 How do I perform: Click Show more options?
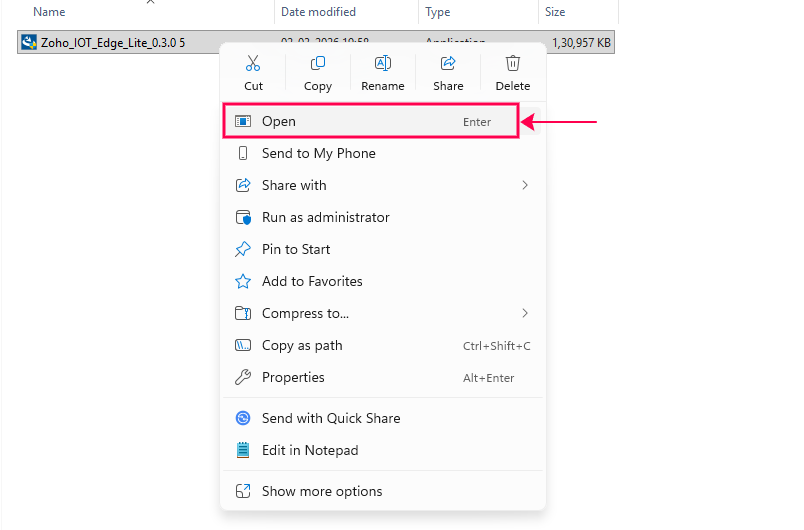383,491
